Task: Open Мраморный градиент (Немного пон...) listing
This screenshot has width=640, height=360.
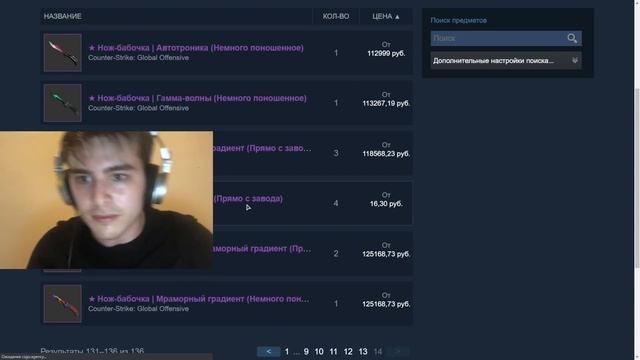Action: [199, 299]
